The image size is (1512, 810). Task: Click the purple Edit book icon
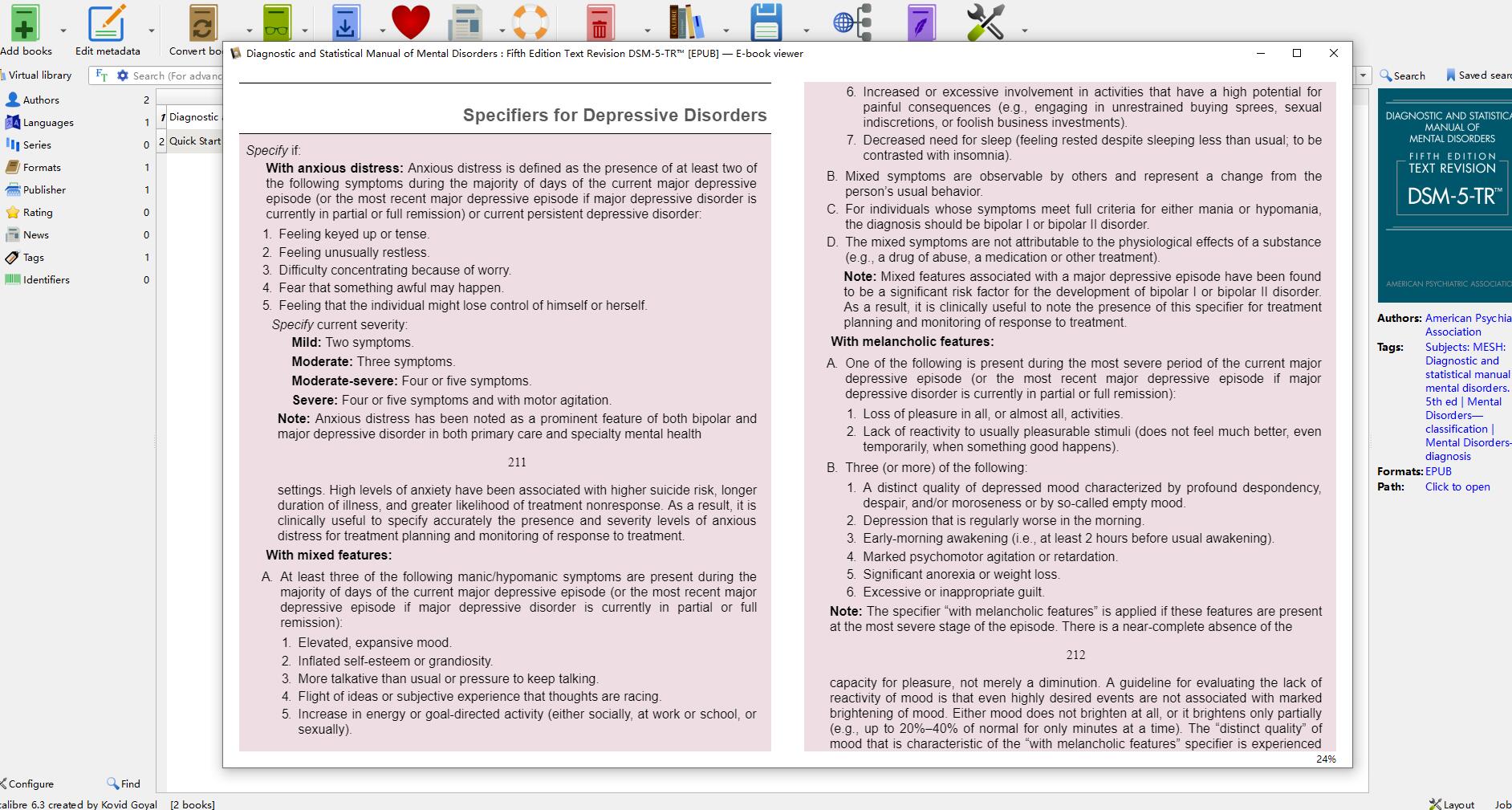(921, 22)
